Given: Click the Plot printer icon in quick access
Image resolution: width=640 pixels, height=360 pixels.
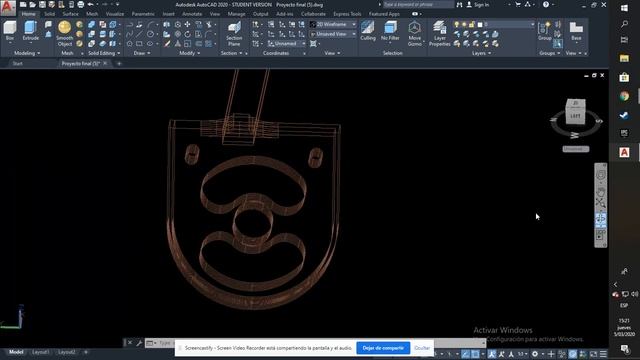Looking at the screenshot, I should click(80, 4).
